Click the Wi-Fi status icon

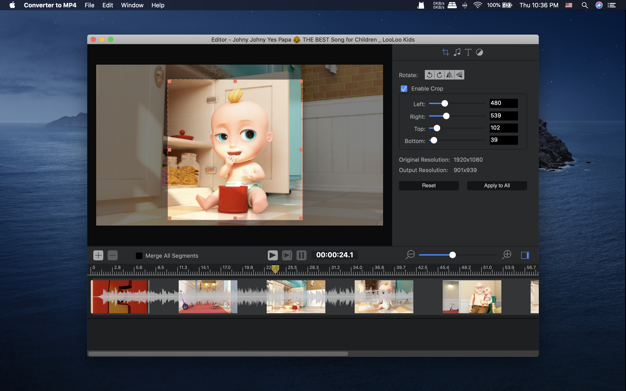477,5
